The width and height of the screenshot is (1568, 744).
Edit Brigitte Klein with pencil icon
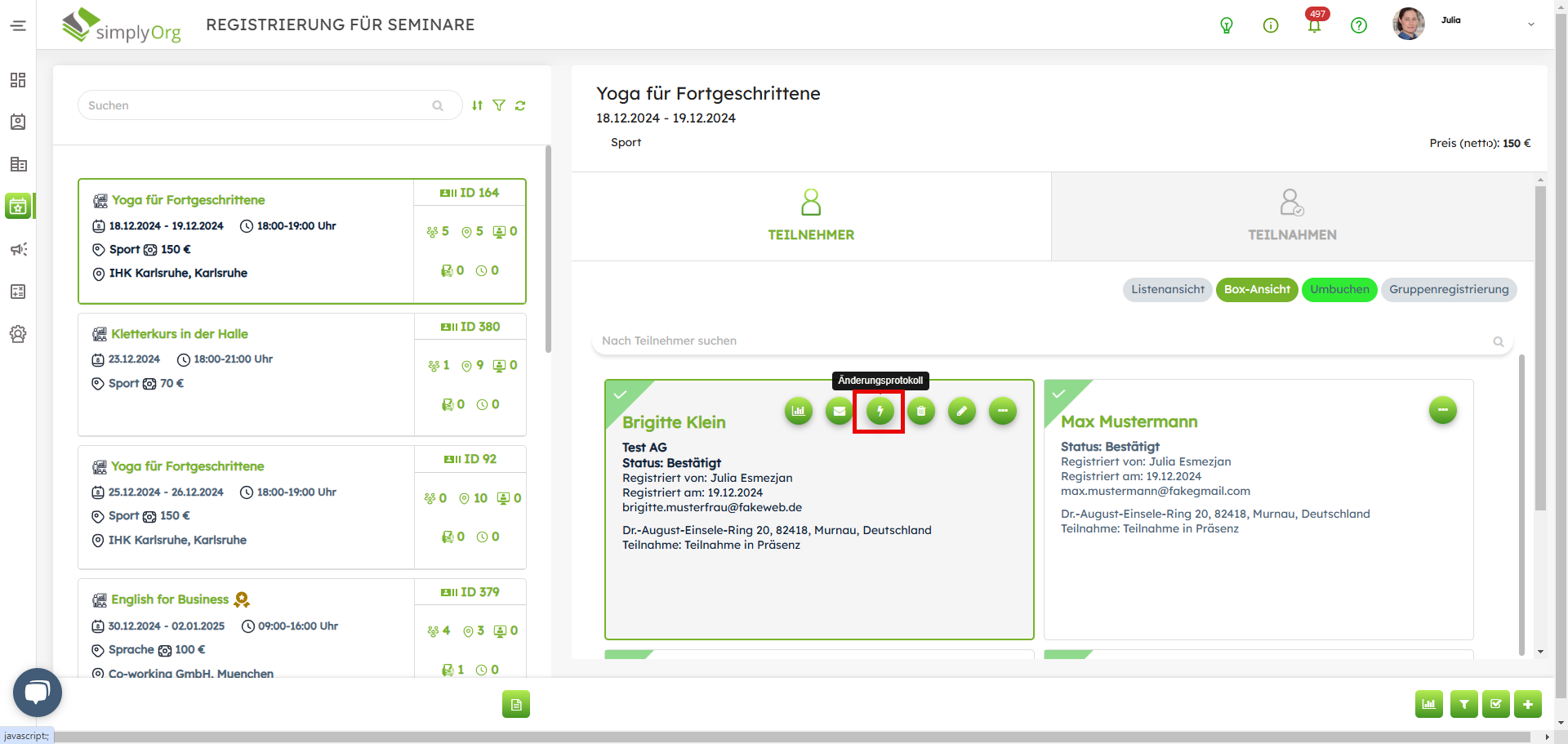pyautogui.click(x=961, y=412)
